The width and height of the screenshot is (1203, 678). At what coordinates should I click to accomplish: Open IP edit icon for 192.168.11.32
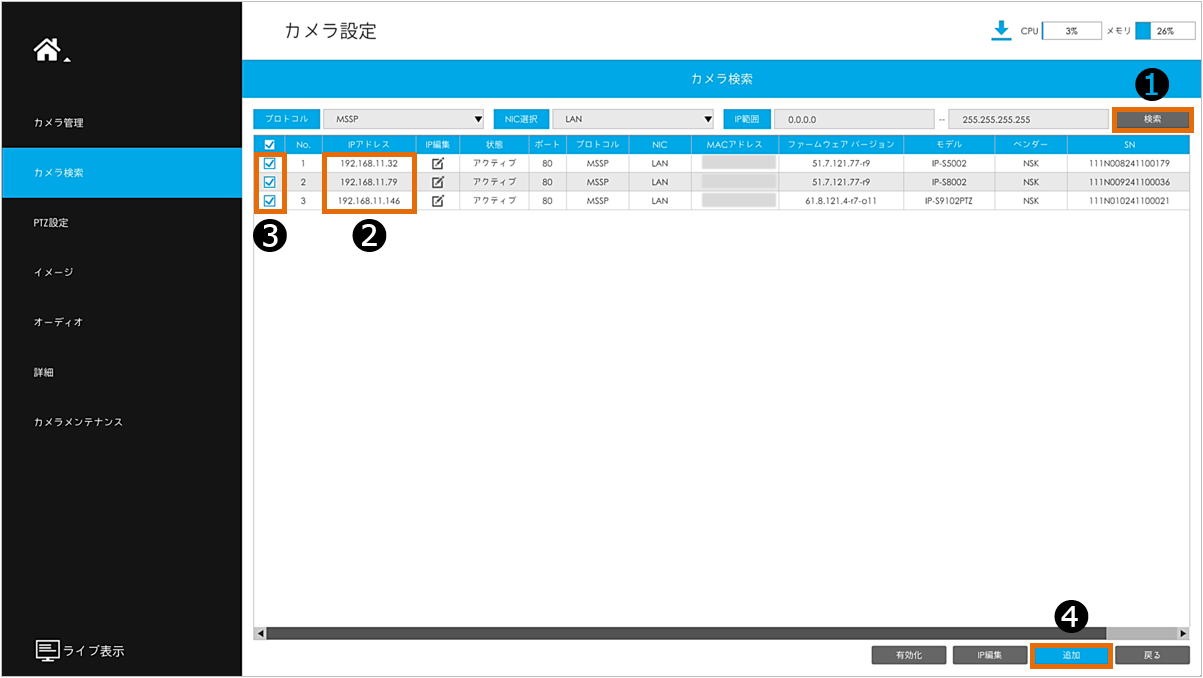(437, 163)
